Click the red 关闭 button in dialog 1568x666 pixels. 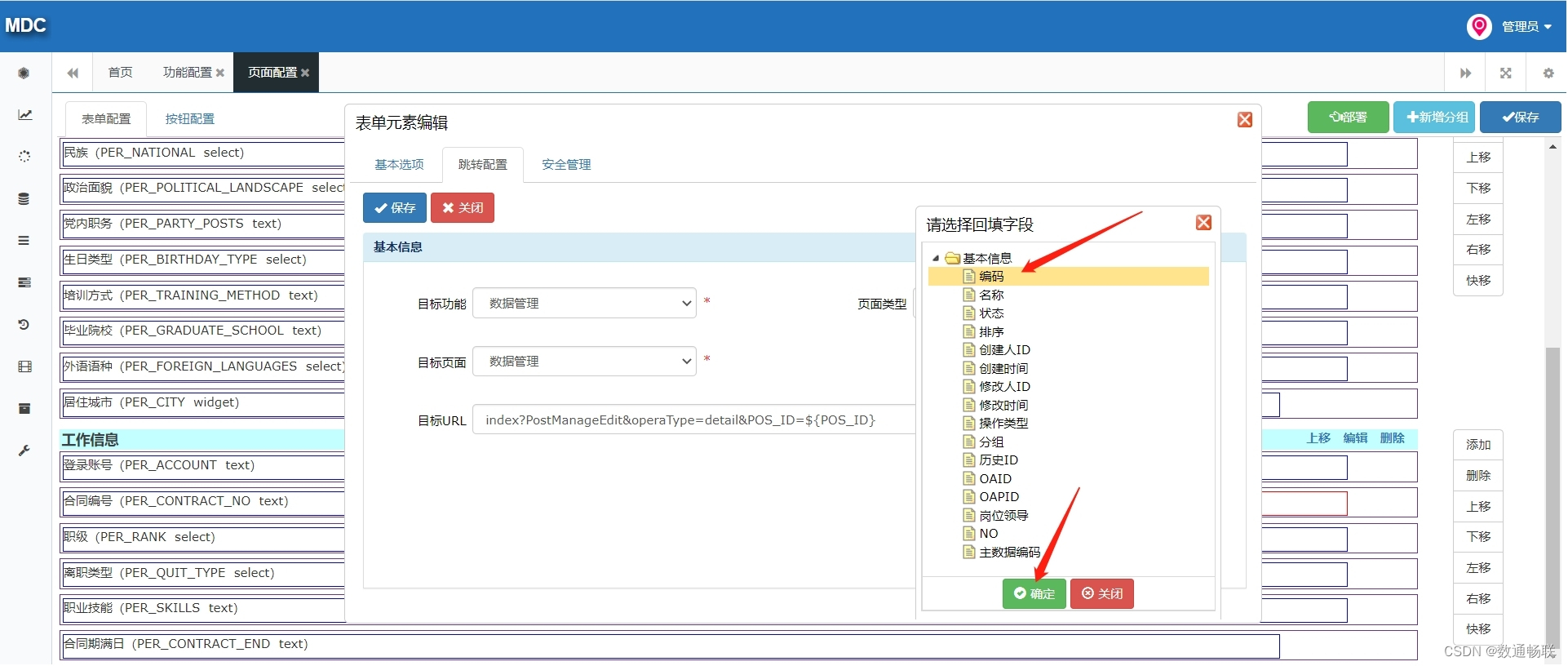point(463,208)
